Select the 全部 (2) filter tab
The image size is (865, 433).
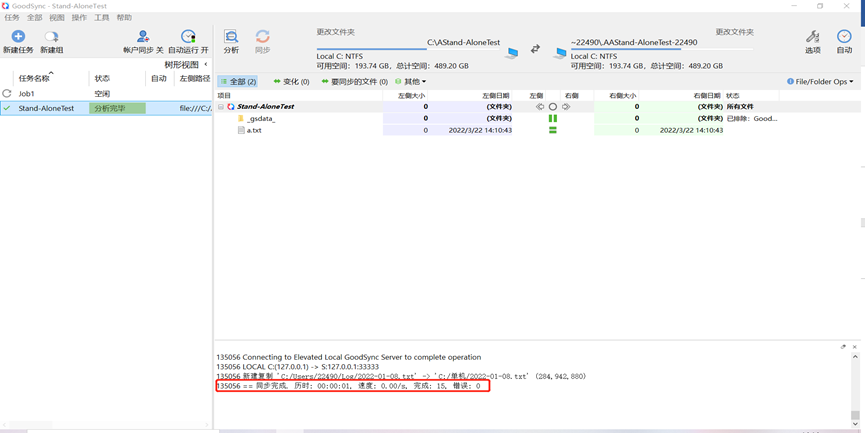tap(238, 82)
